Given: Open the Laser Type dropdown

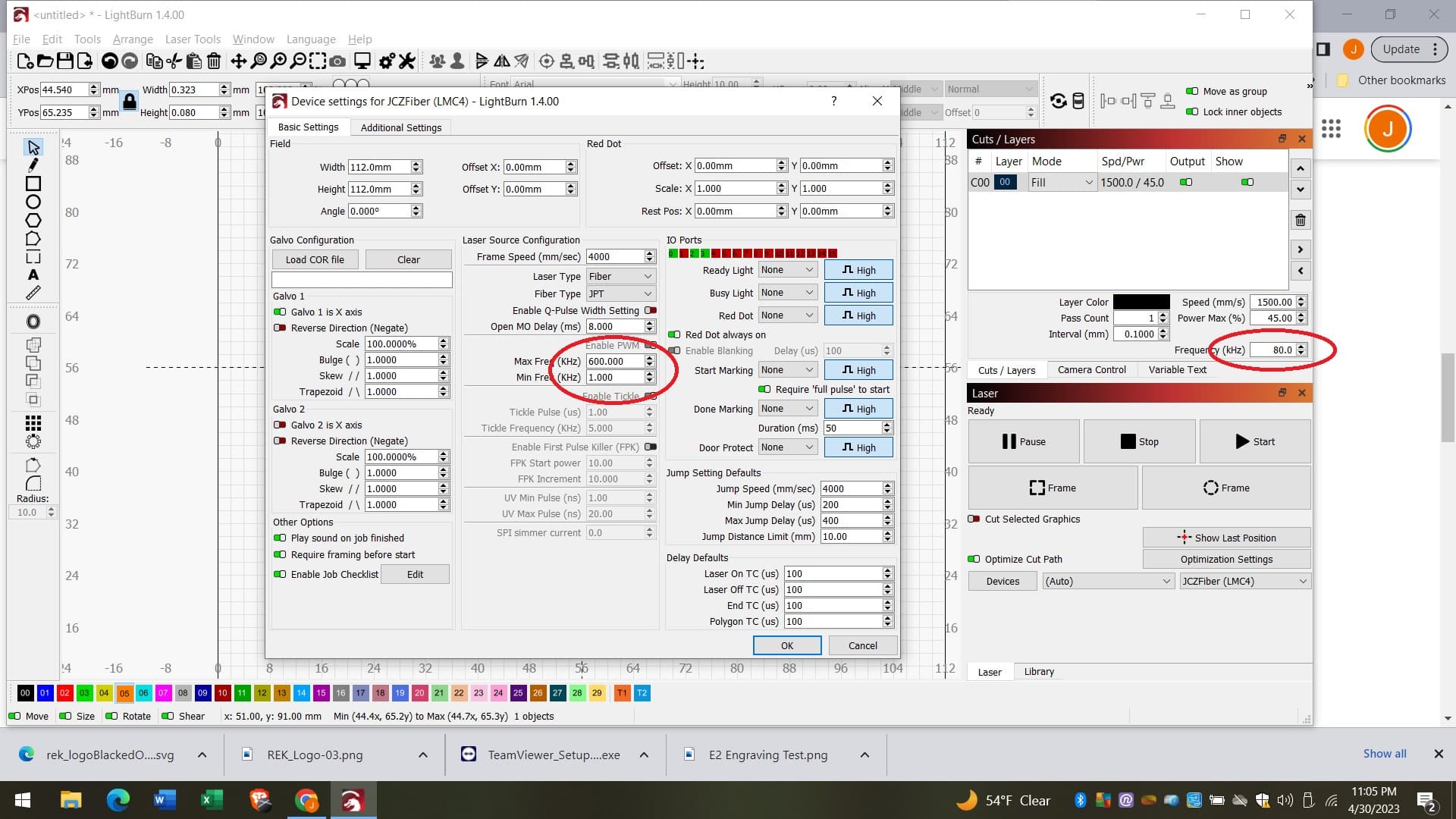Looking at the screenshot, I should point(620,276).
